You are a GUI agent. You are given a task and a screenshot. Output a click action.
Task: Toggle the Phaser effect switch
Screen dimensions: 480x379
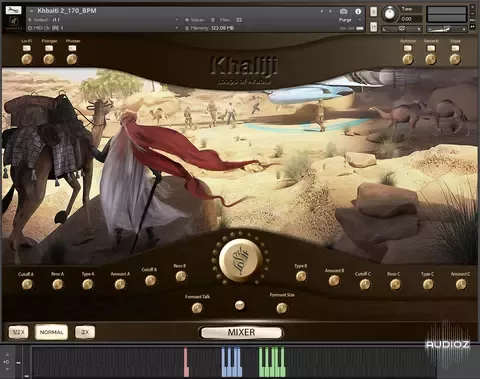[x=72, y=48]
